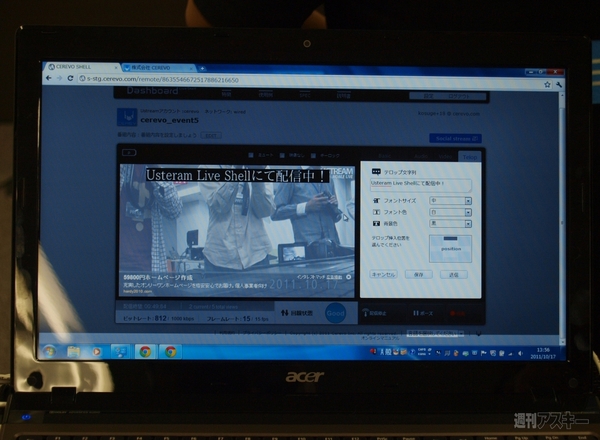The height and width of the screenshot is (440, 600).
Task: Click the cerevo_event5 channel name
Action: (170, 120)
